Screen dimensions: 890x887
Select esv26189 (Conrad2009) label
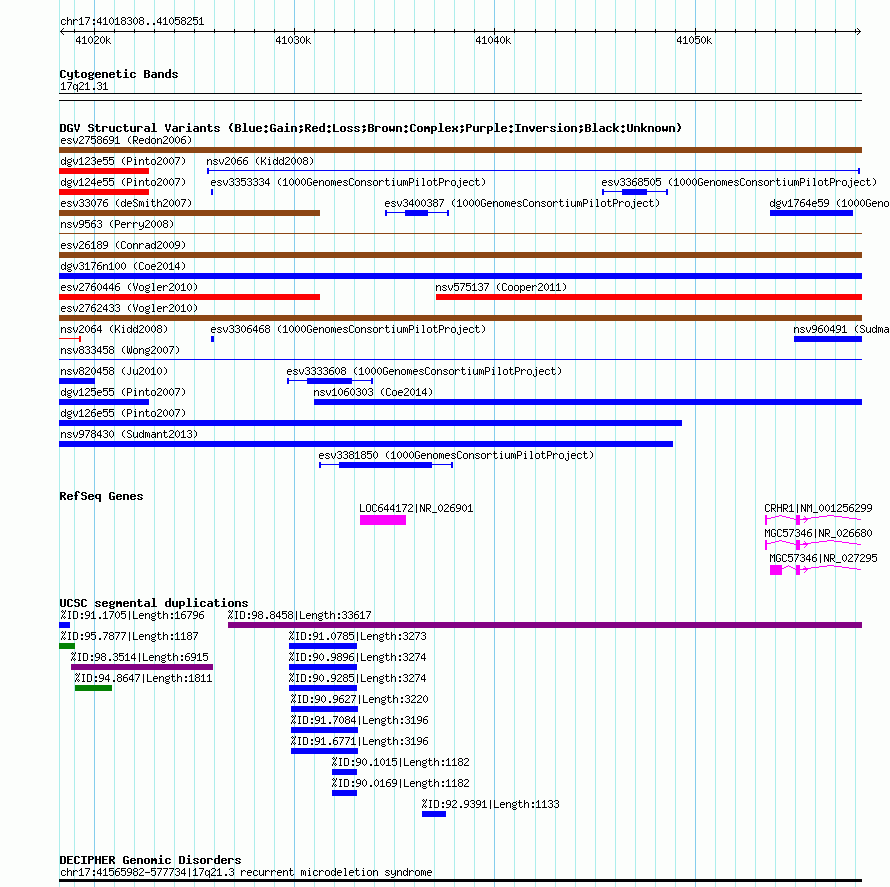coord(123,245)
